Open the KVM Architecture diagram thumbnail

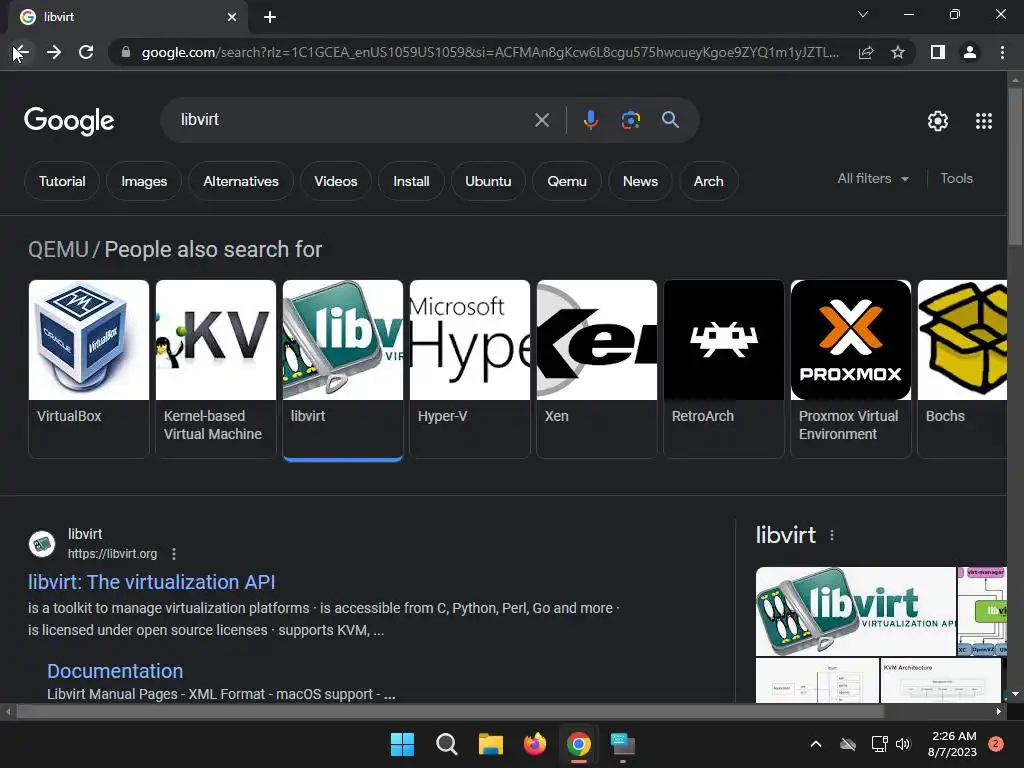[940, 680]
